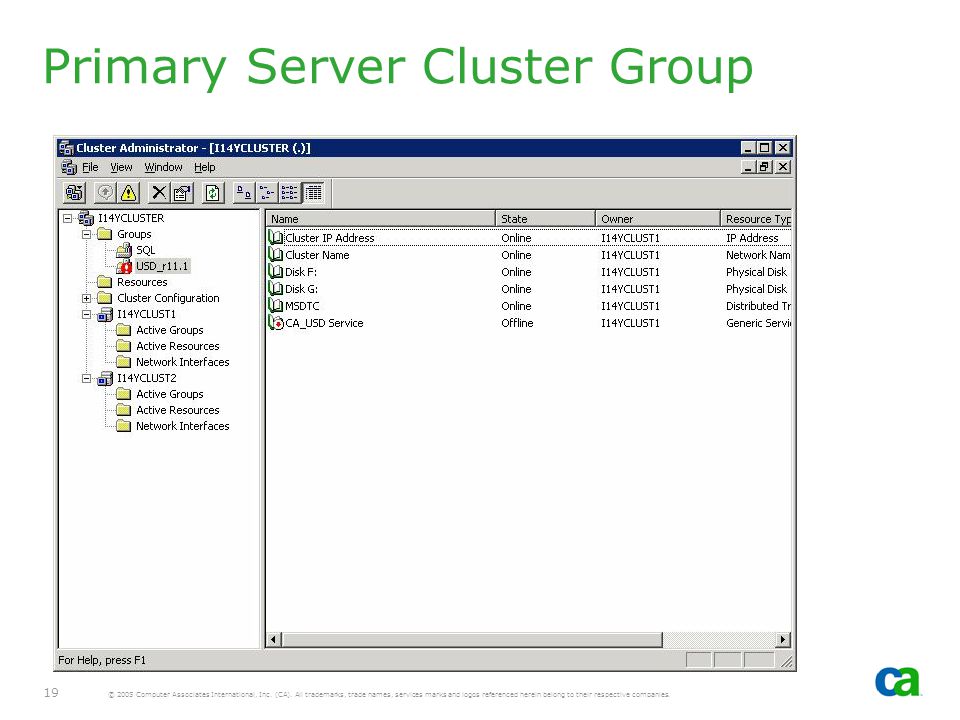Sort by the Owner column header
This screenshot has width=960, height=720.
point(658,219)
